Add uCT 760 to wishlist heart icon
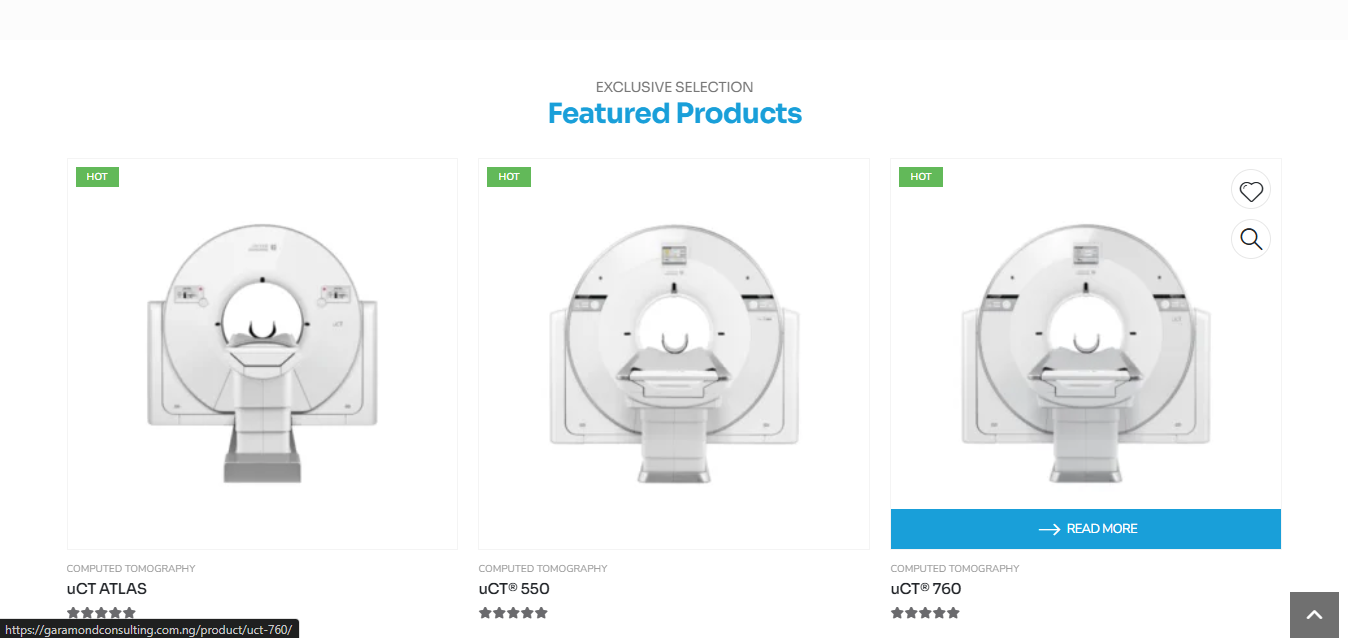 pyautogui.click(x=1251, y=190)
